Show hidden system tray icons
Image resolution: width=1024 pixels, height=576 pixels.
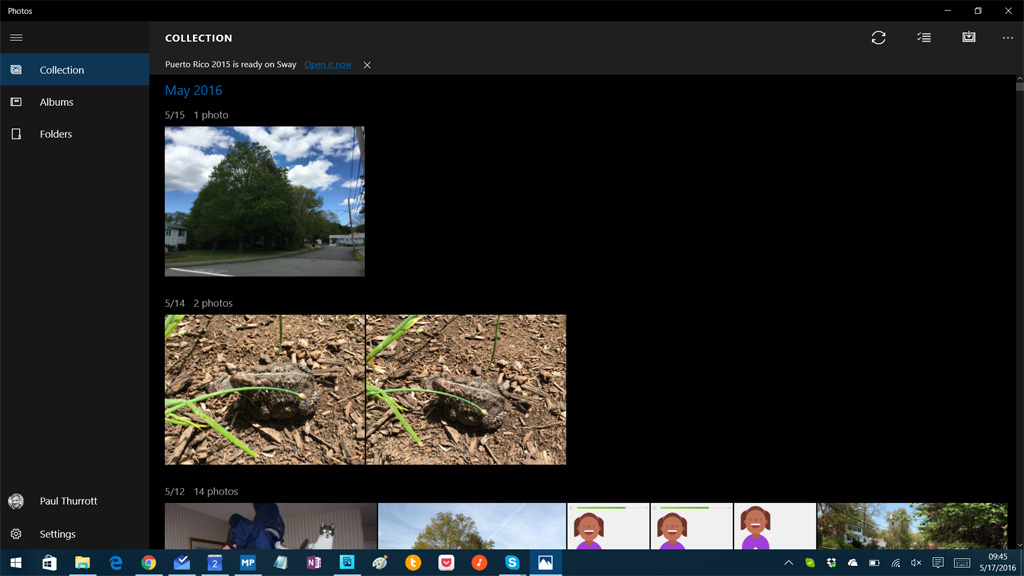click(789, 562)
